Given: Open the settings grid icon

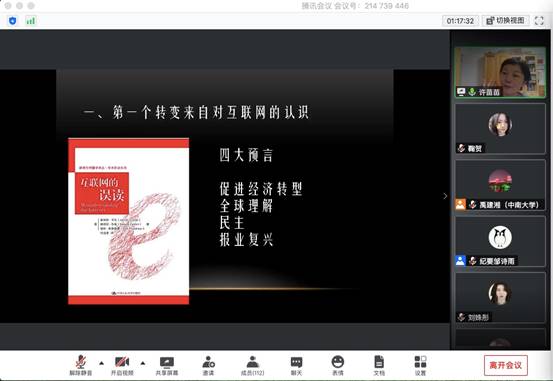Looking at the screenshot, I should 420,365.
